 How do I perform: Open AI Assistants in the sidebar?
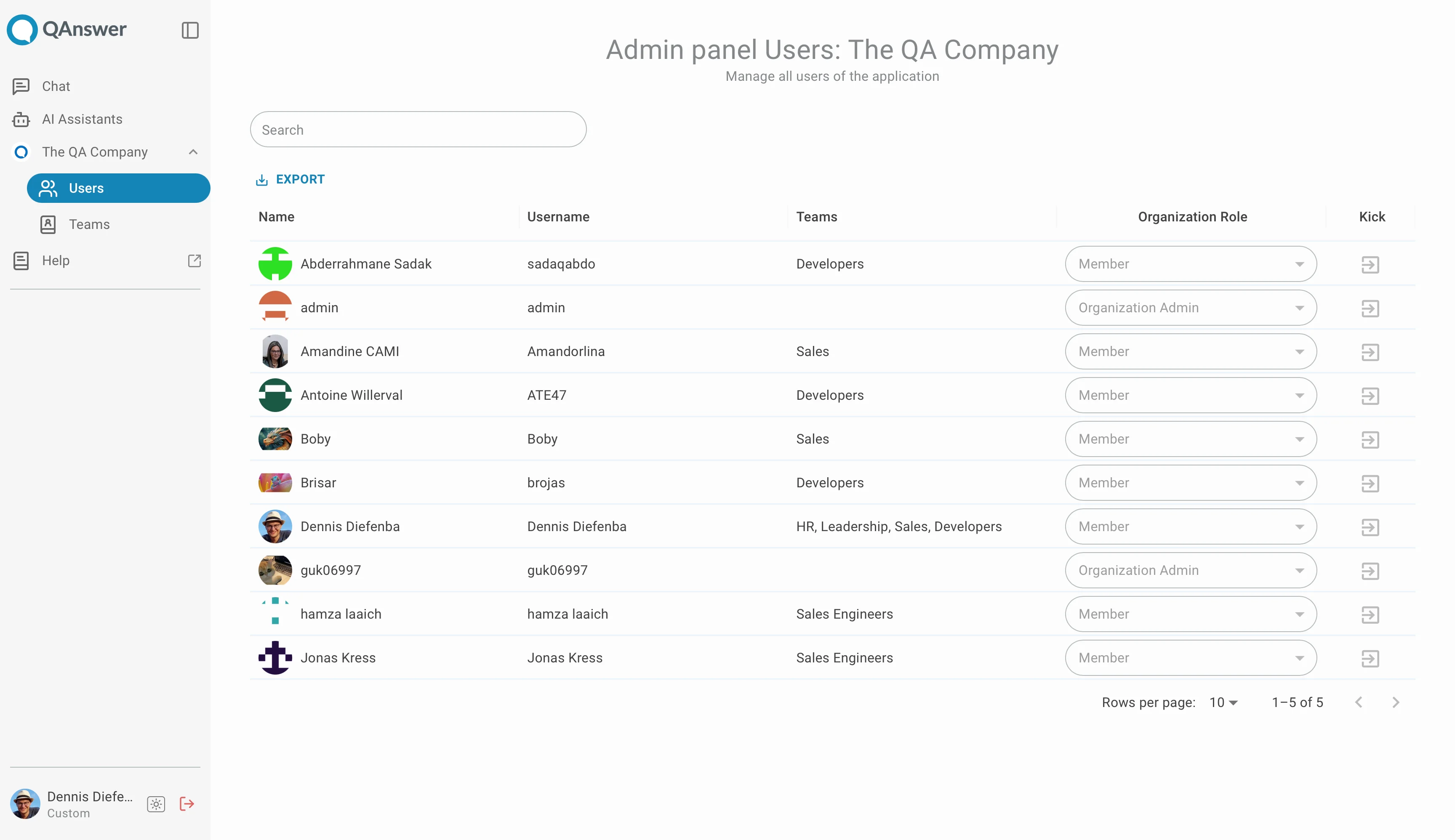[x=82, y=119]
